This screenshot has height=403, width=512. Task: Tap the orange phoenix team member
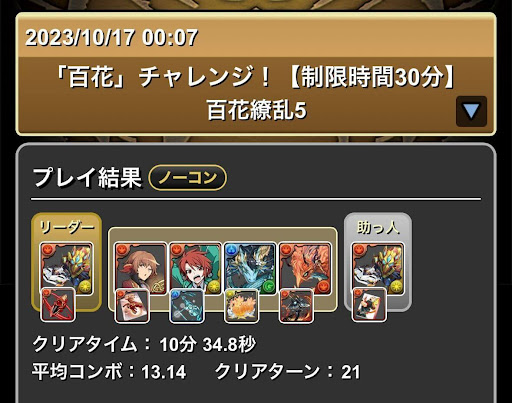305,269
